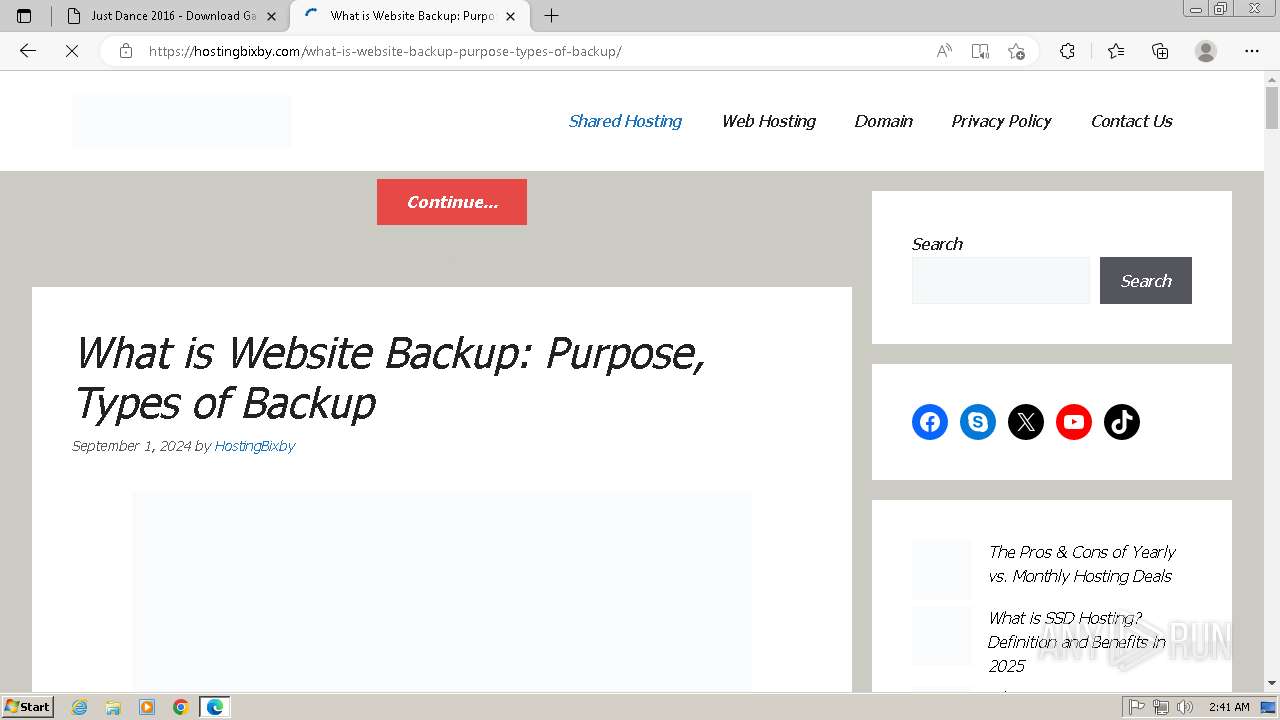Open browser Extensions icon

(1067, 51)
